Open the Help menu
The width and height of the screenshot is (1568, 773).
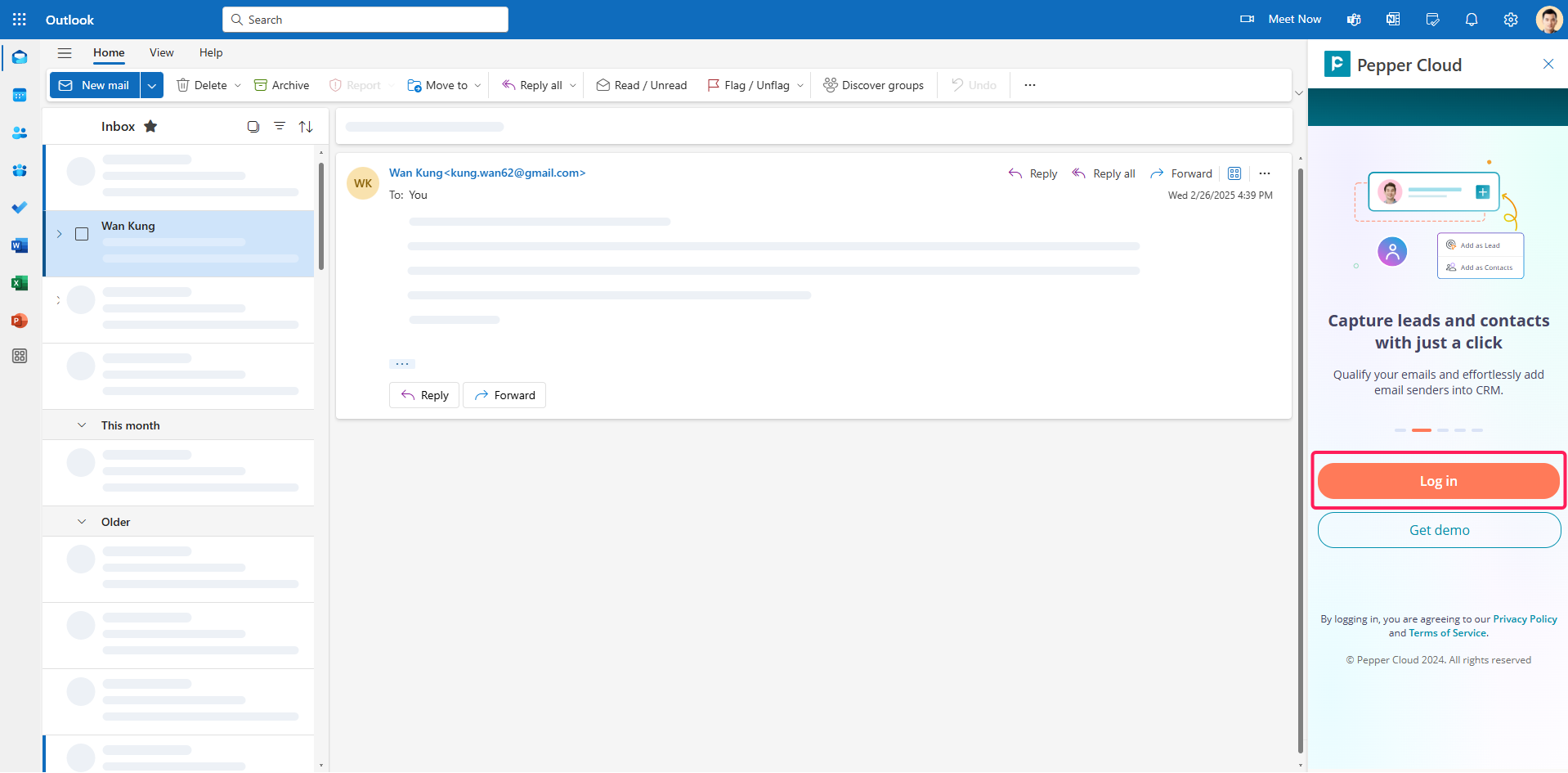tap(210, 52)
